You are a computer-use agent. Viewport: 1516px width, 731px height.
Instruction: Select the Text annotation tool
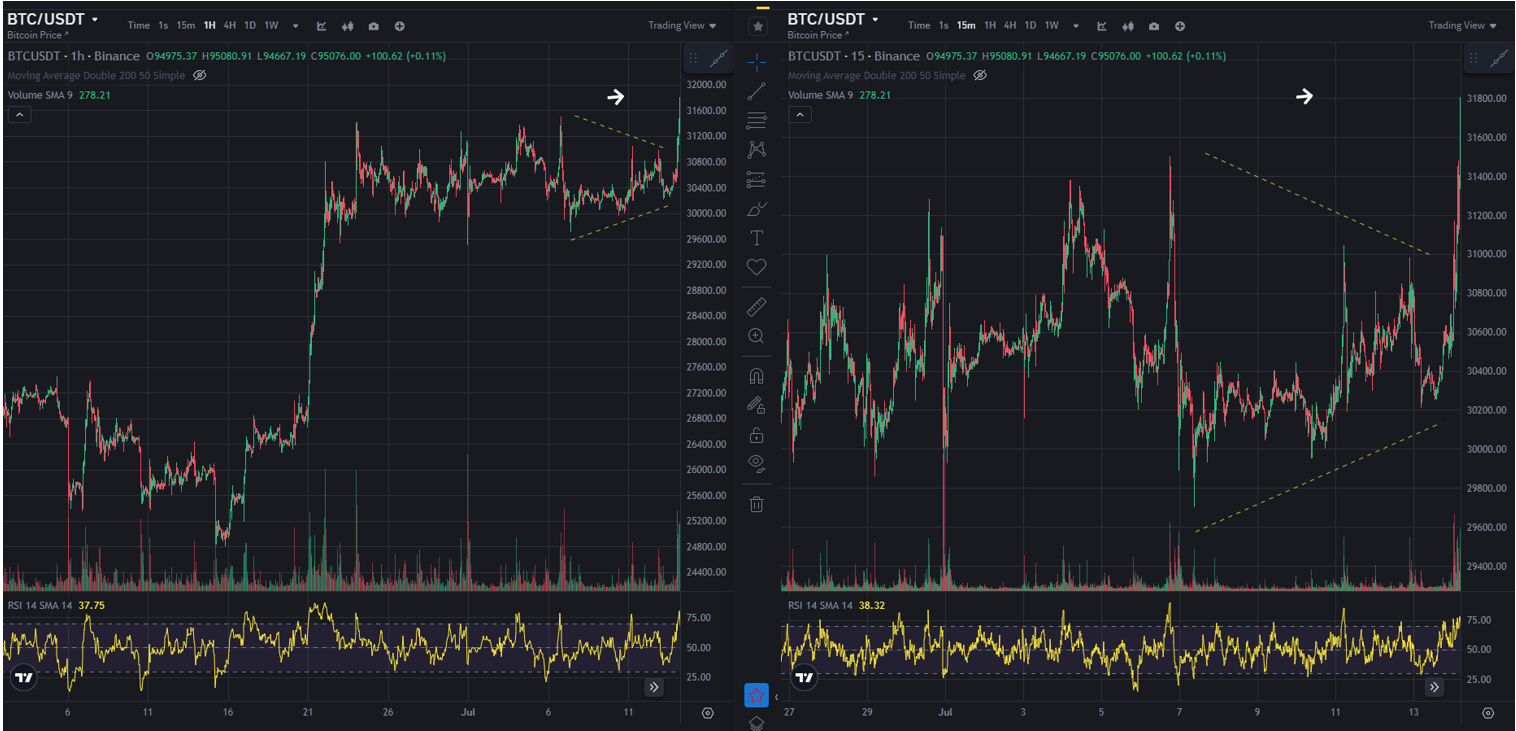tap(757, 238)
